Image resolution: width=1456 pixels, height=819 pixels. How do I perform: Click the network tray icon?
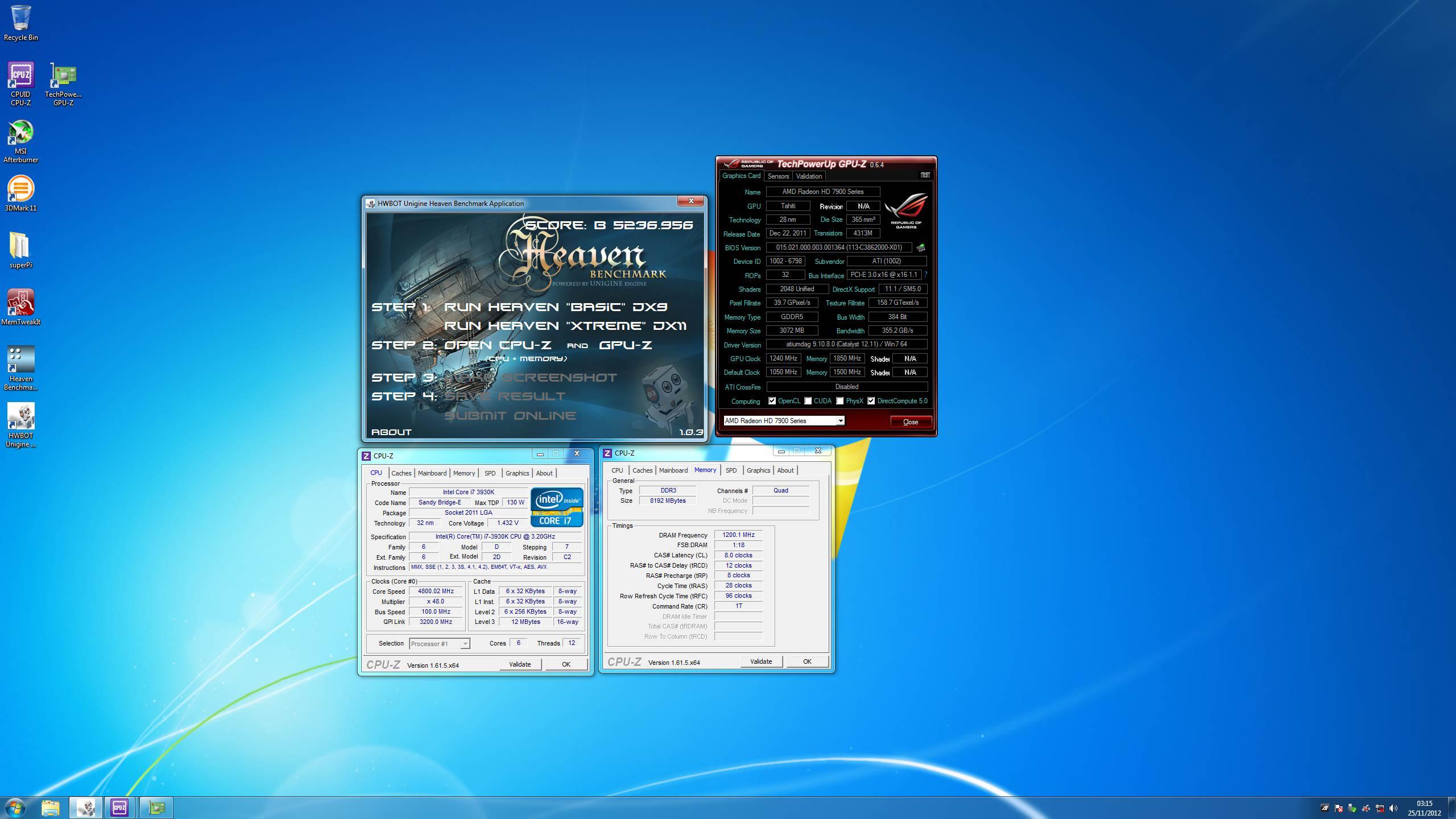1380,808
